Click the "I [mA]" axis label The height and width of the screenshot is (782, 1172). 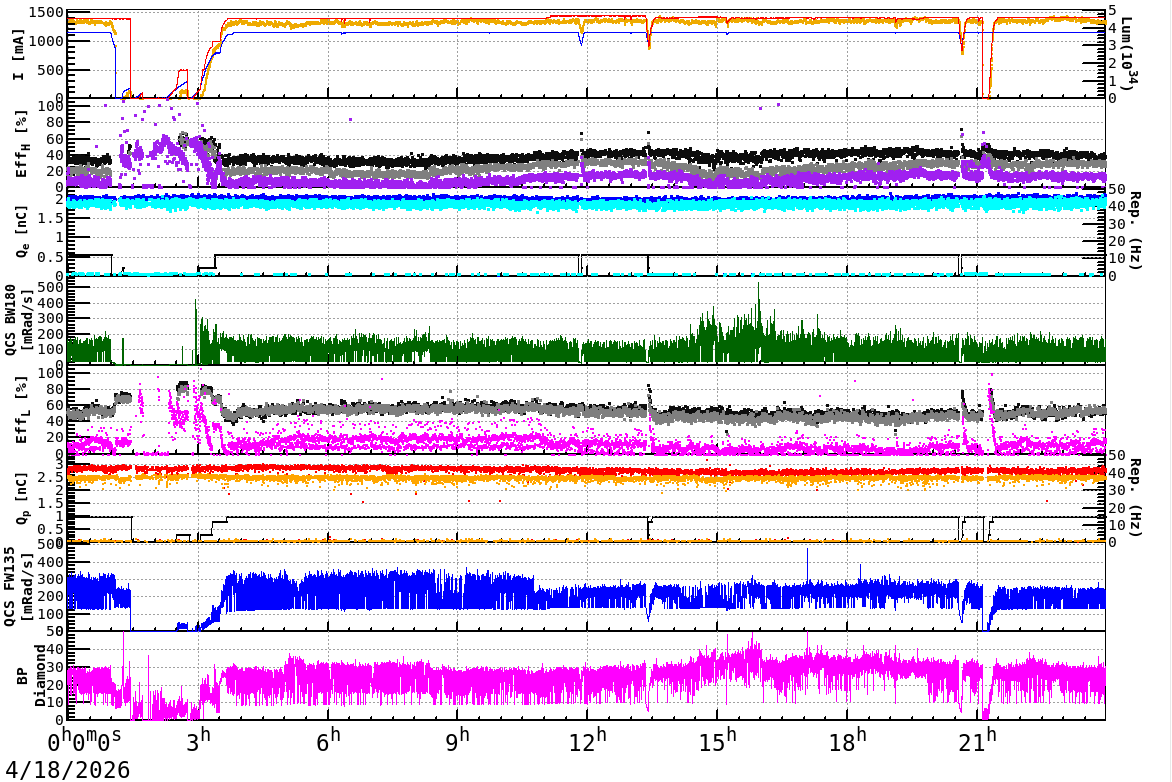click(x=19, y=54)
